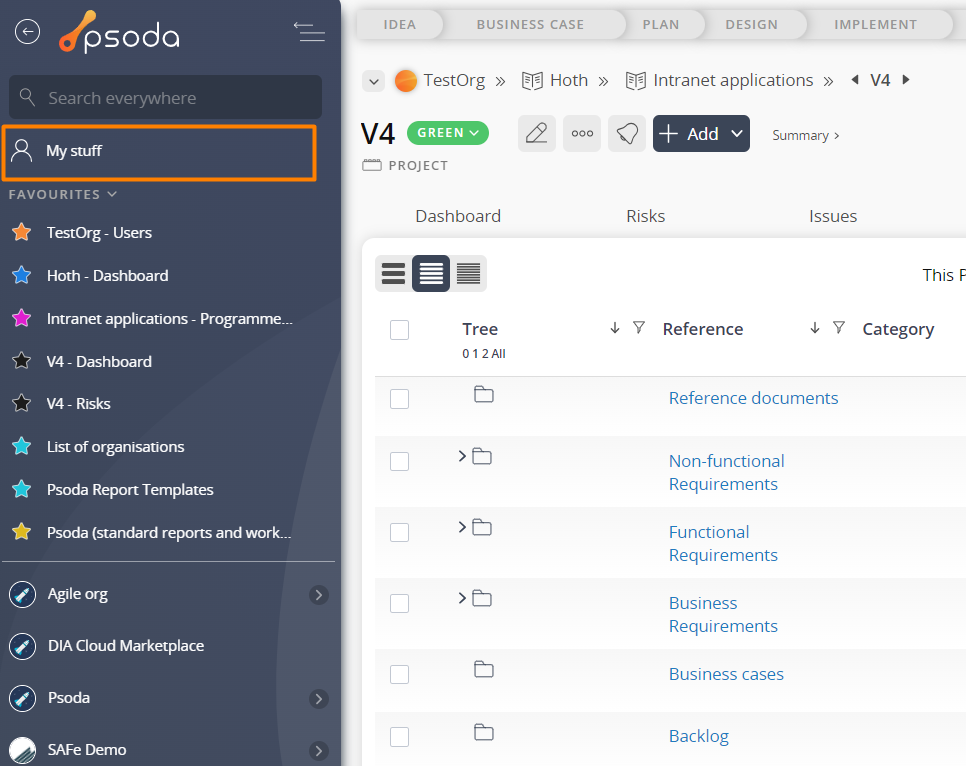Open the Add dropdown button
The height and width of the screenshot is (766, 966).
point(701,133)
